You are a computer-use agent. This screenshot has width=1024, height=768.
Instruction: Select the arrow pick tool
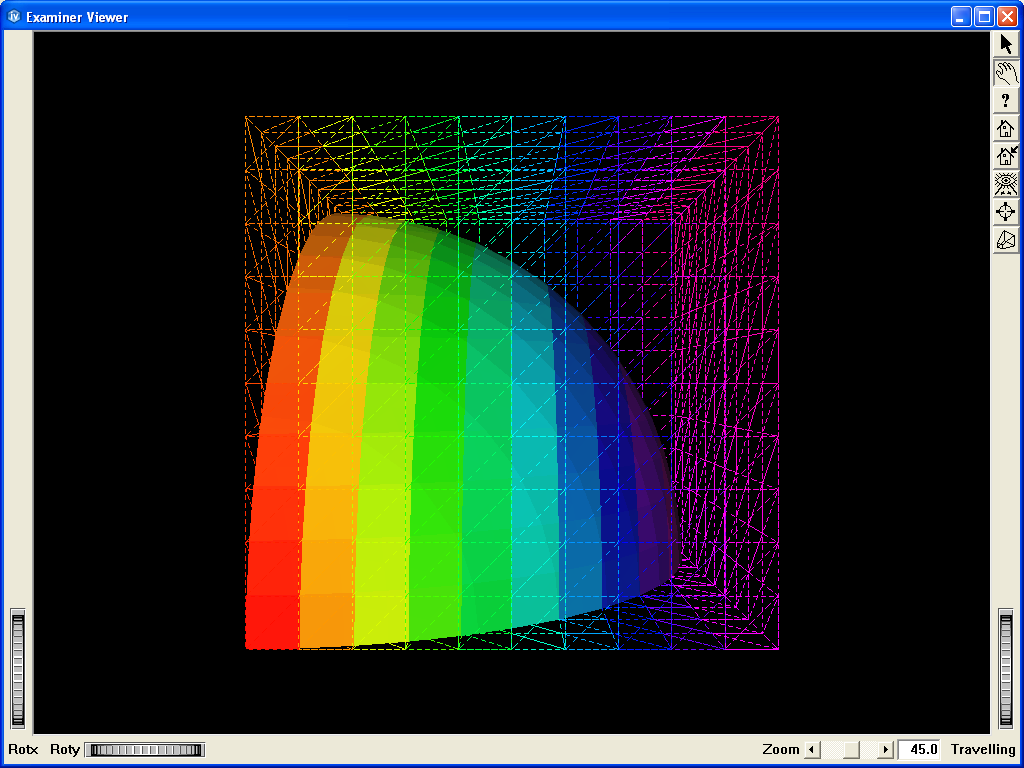(x=1005, y=43)
